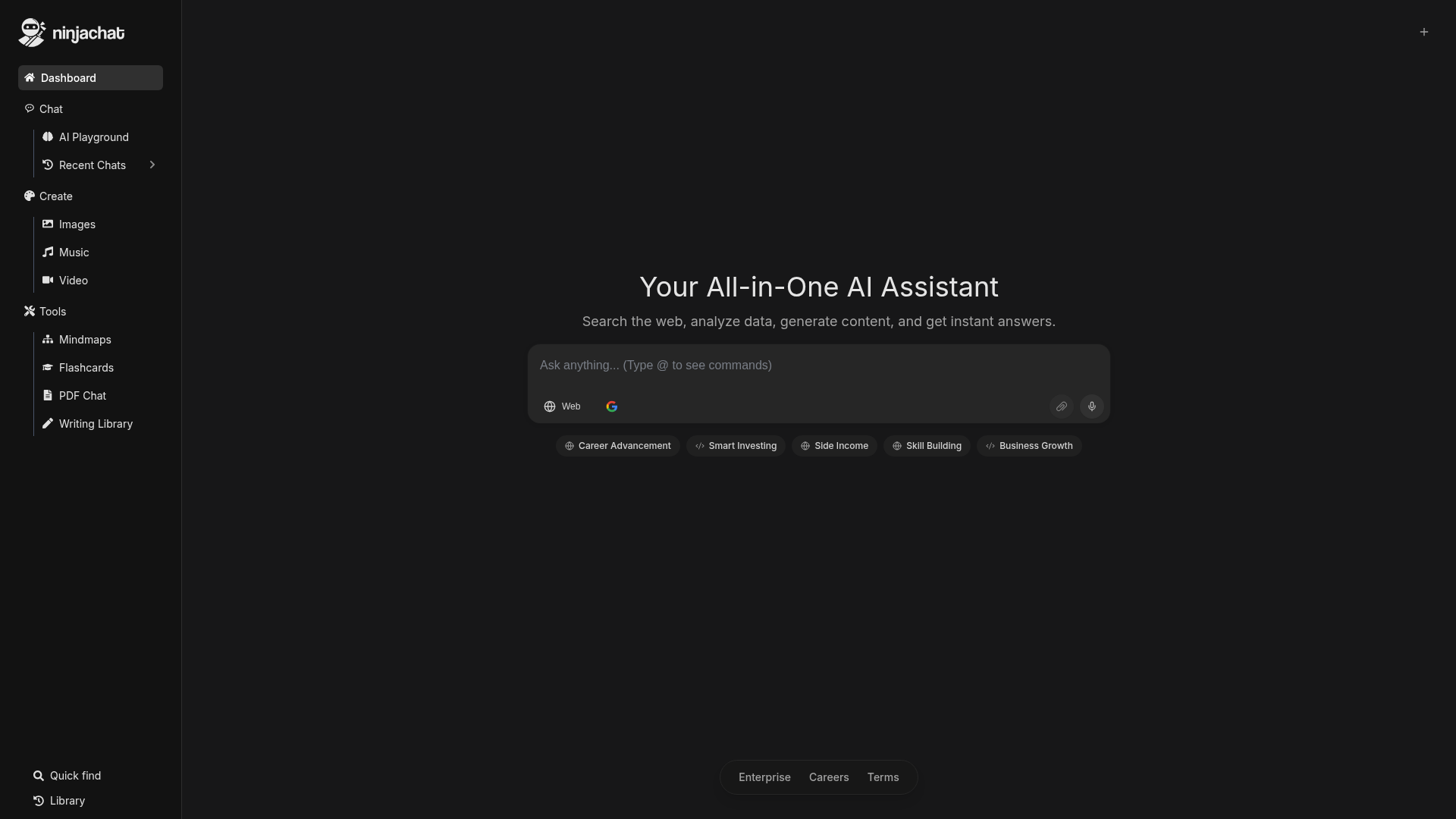Expand Recent Chats with the chevron
This screenshot has height=819, width=1456.
tap(152, 165)
